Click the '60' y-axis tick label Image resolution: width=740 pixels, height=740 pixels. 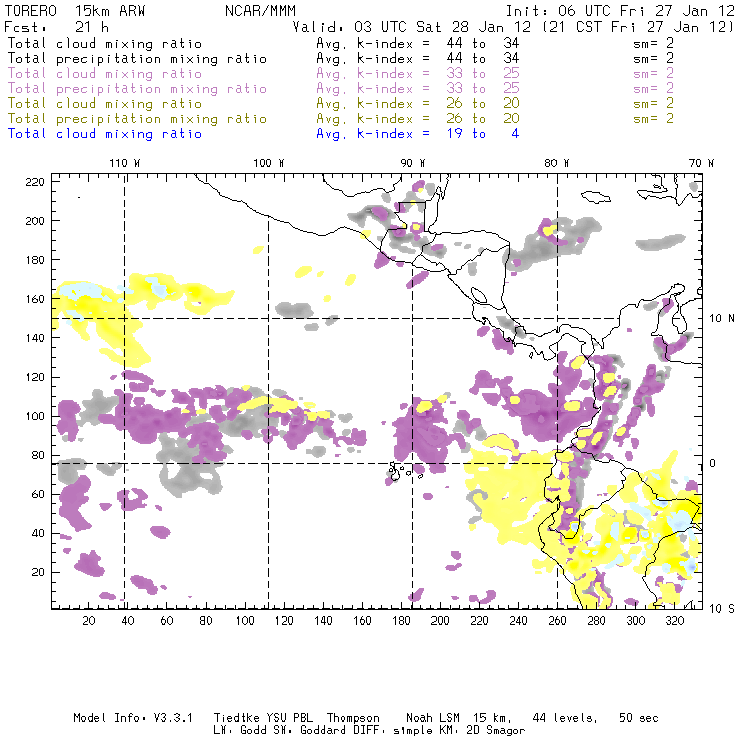point(38,494)
